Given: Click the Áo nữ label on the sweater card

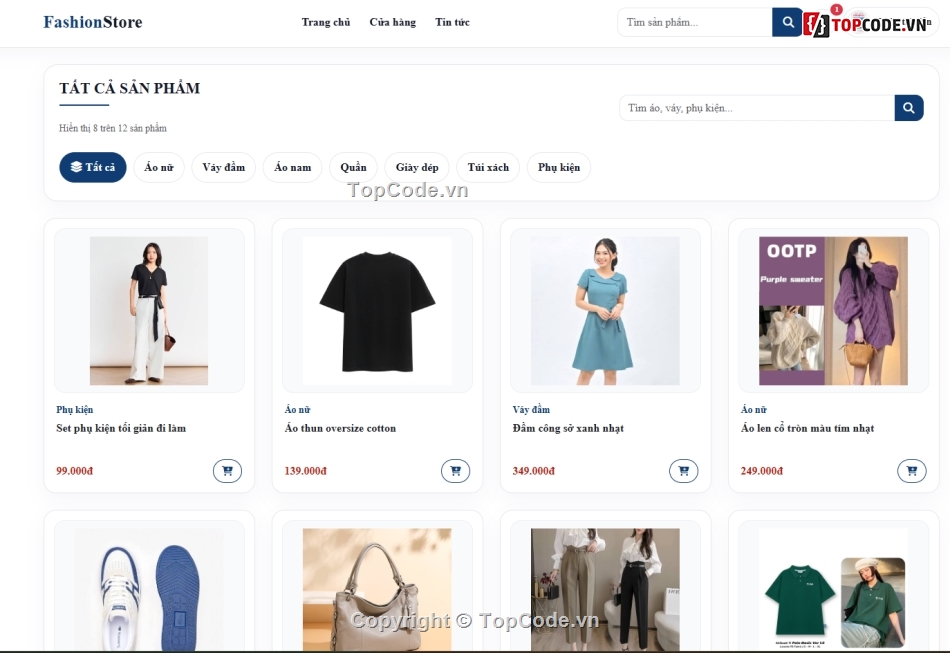Looking at the screenshot, I should [x=754, y=409].
